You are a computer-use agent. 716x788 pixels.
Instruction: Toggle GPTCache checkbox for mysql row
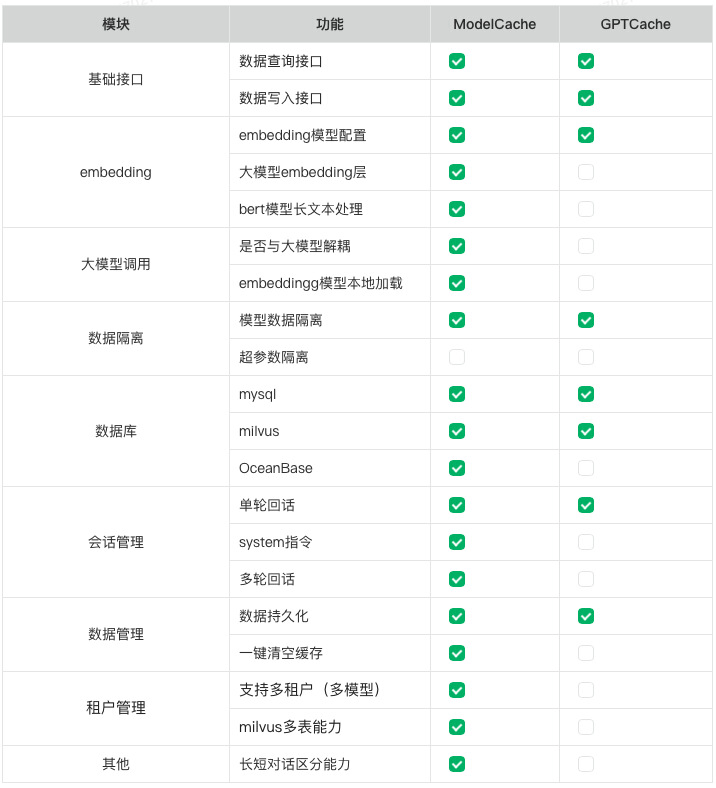pos(586,394)
